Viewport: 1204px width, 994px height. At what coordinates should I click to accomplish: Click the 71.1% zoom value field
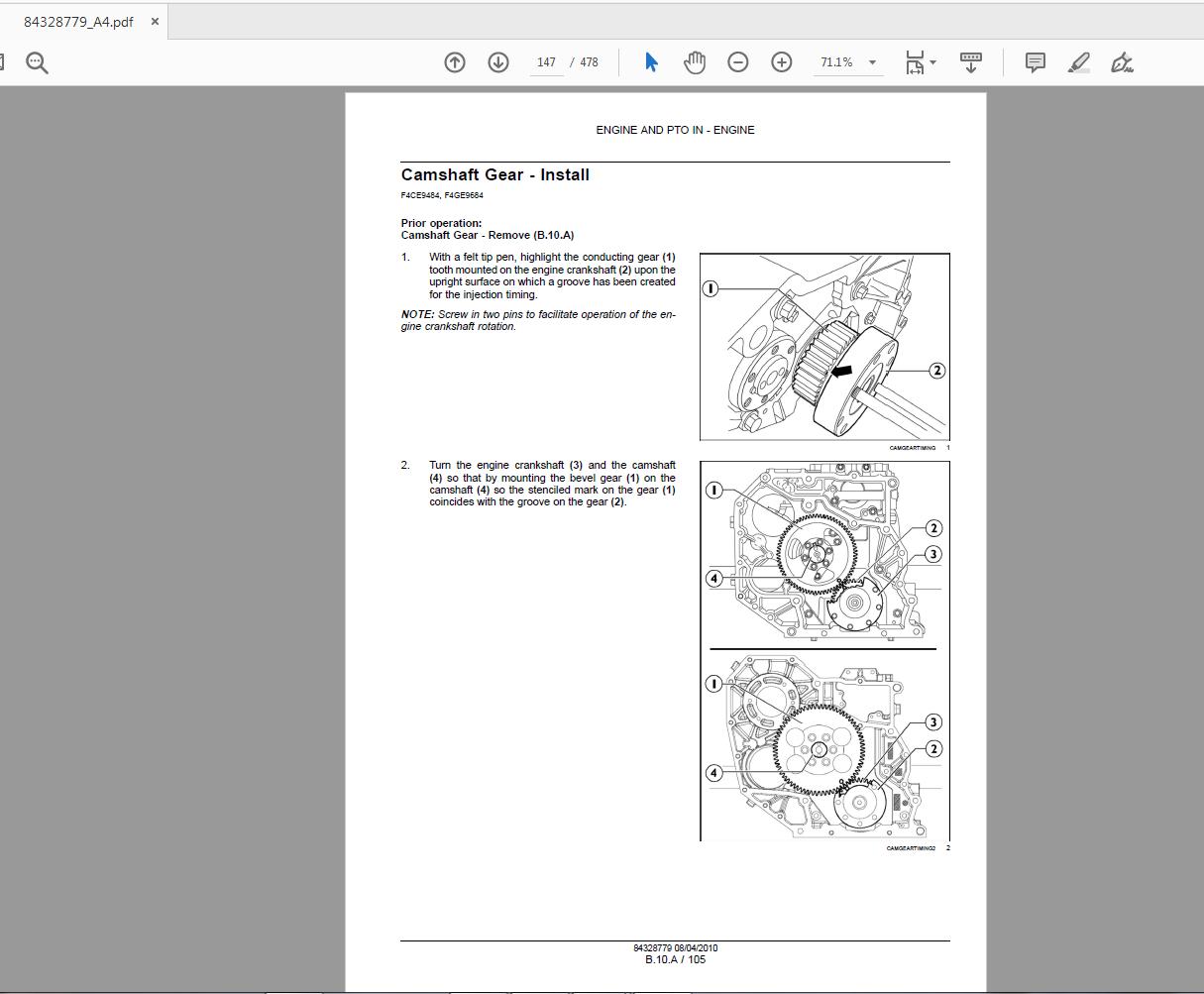[x=836, y=62]
